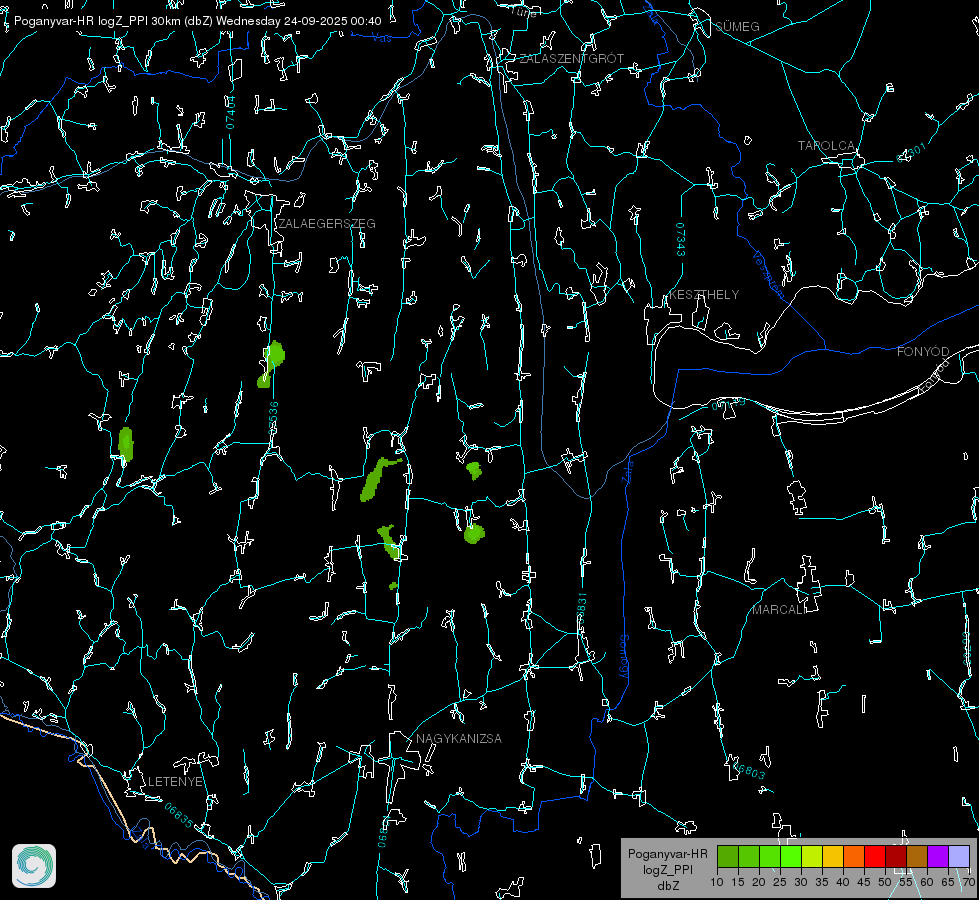This screenshot has width=979, height=900.
Task: Click the orange 40-45 dBZ legend swatch
Action: click(x=853, y=856)
